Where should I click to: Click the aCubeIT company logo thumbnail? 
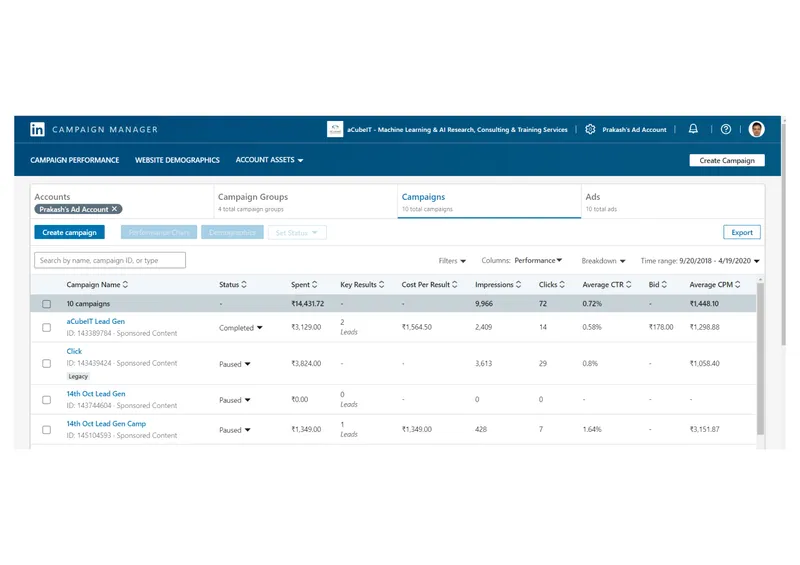pos(335,129)
